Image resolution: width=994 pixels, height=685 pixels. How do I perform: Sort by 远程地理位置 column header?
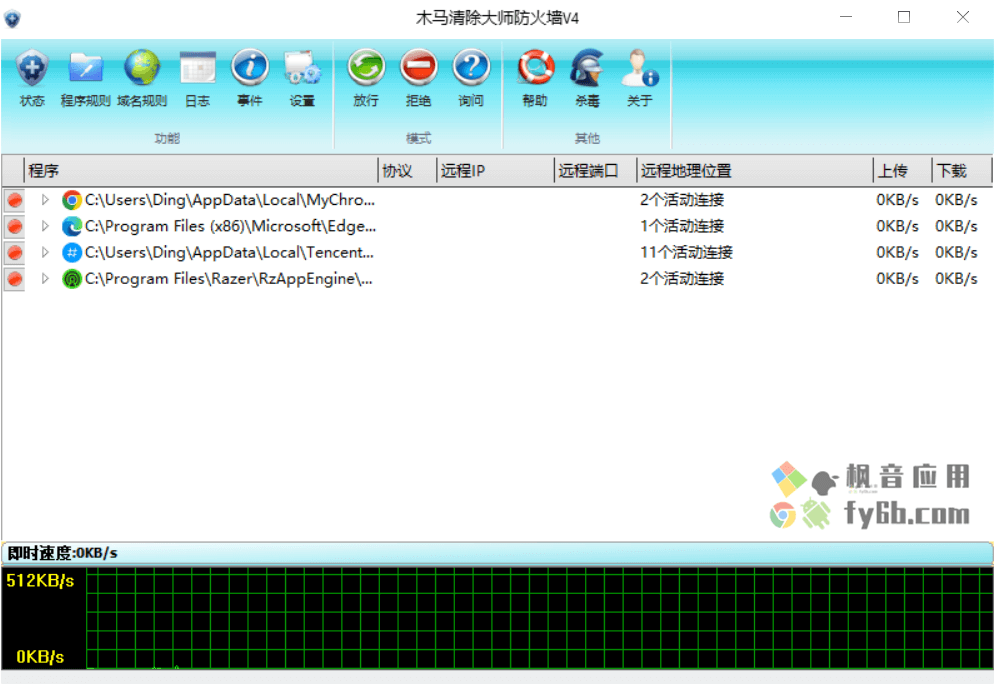(754, 170)
